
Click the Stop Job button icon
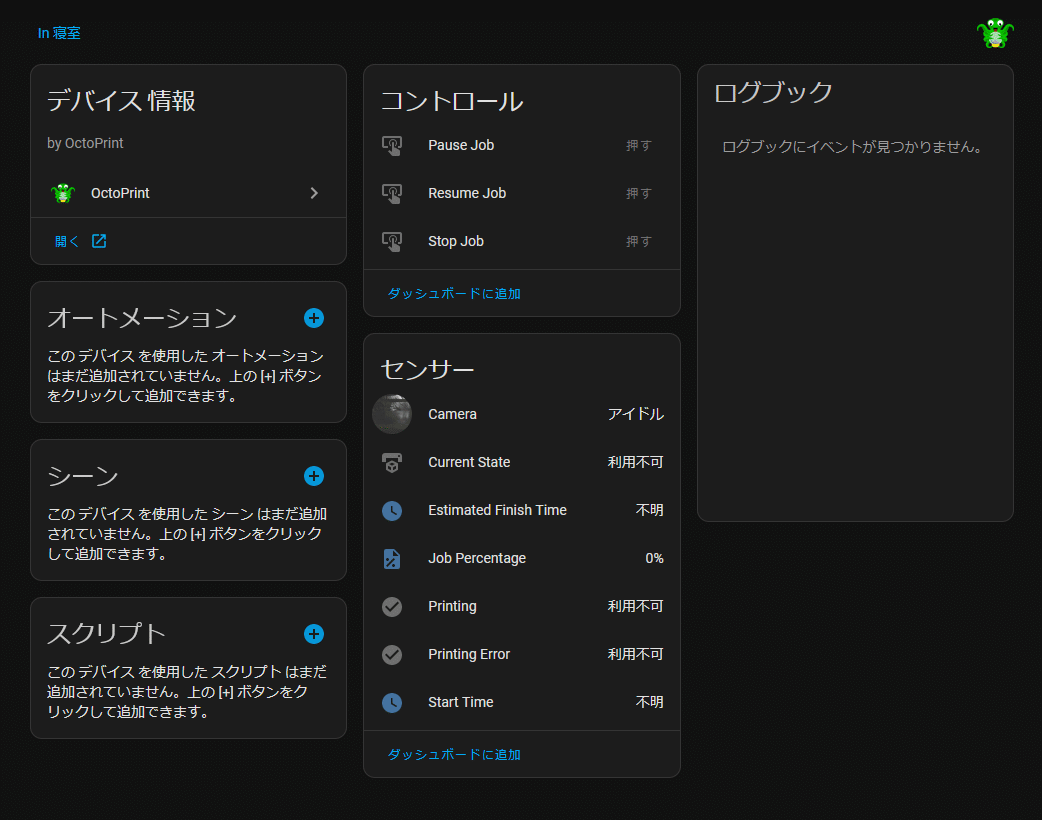click(x=392, y=241)
